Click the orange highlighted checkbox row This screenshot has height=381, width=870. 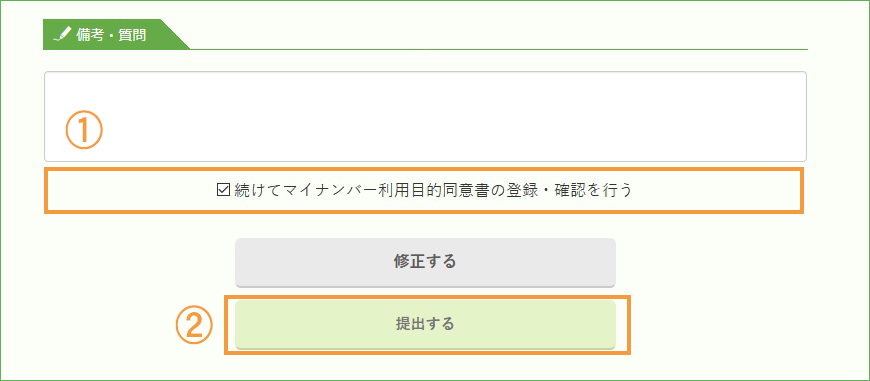point(423,191)
